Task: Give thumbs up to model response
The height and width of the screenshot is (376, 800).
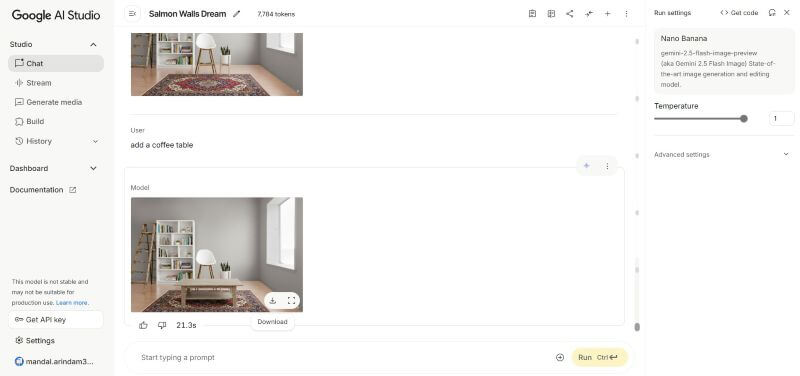Action: [x=143, y=325]
